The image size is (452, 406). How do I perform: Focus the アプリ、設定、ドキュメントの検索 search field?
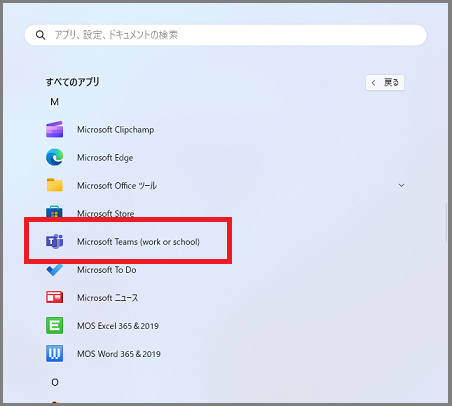(x=226, y=35)
